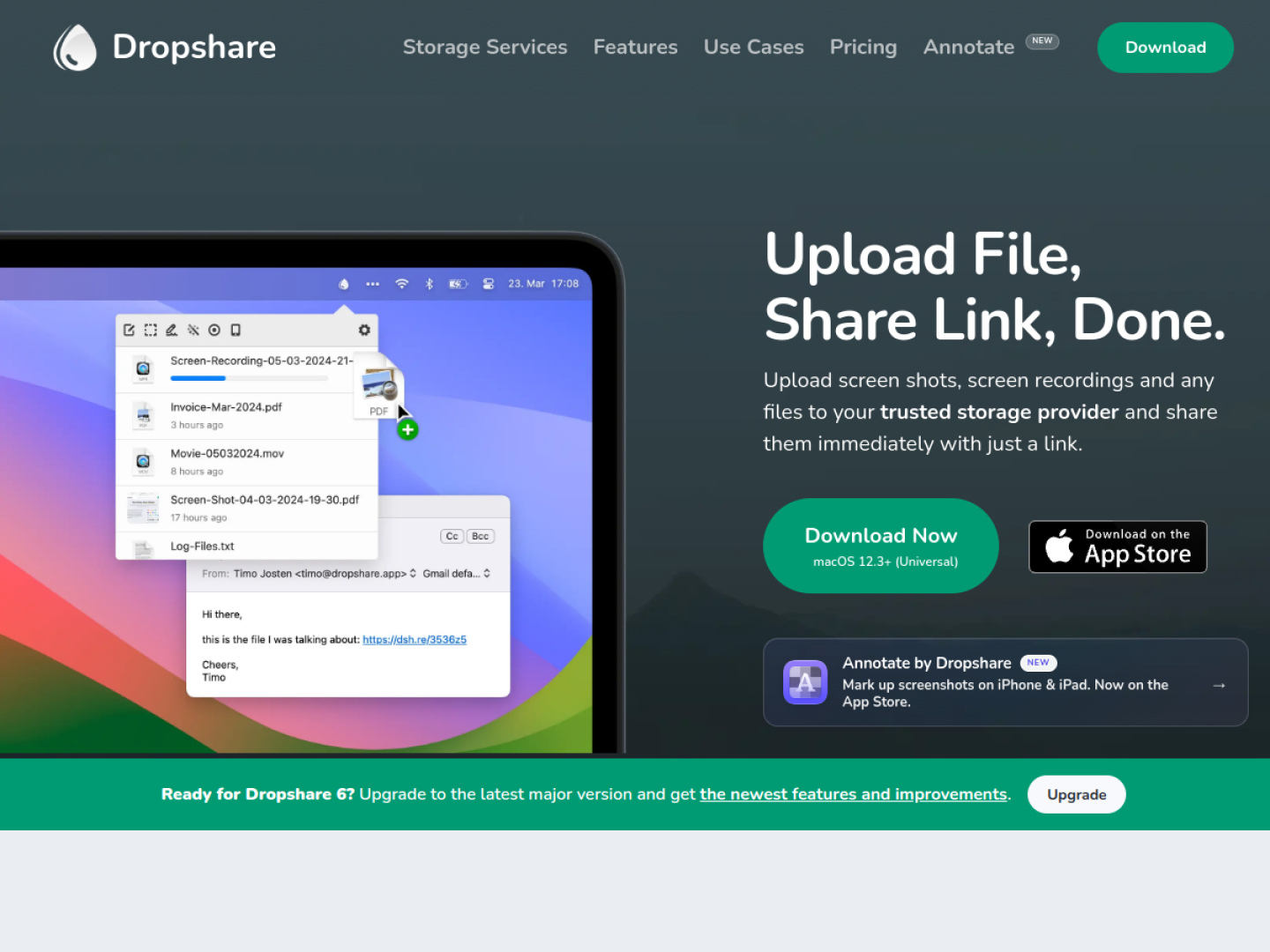
Task: Click the '3 hours ago' timestamp
Action: (197, 425)
